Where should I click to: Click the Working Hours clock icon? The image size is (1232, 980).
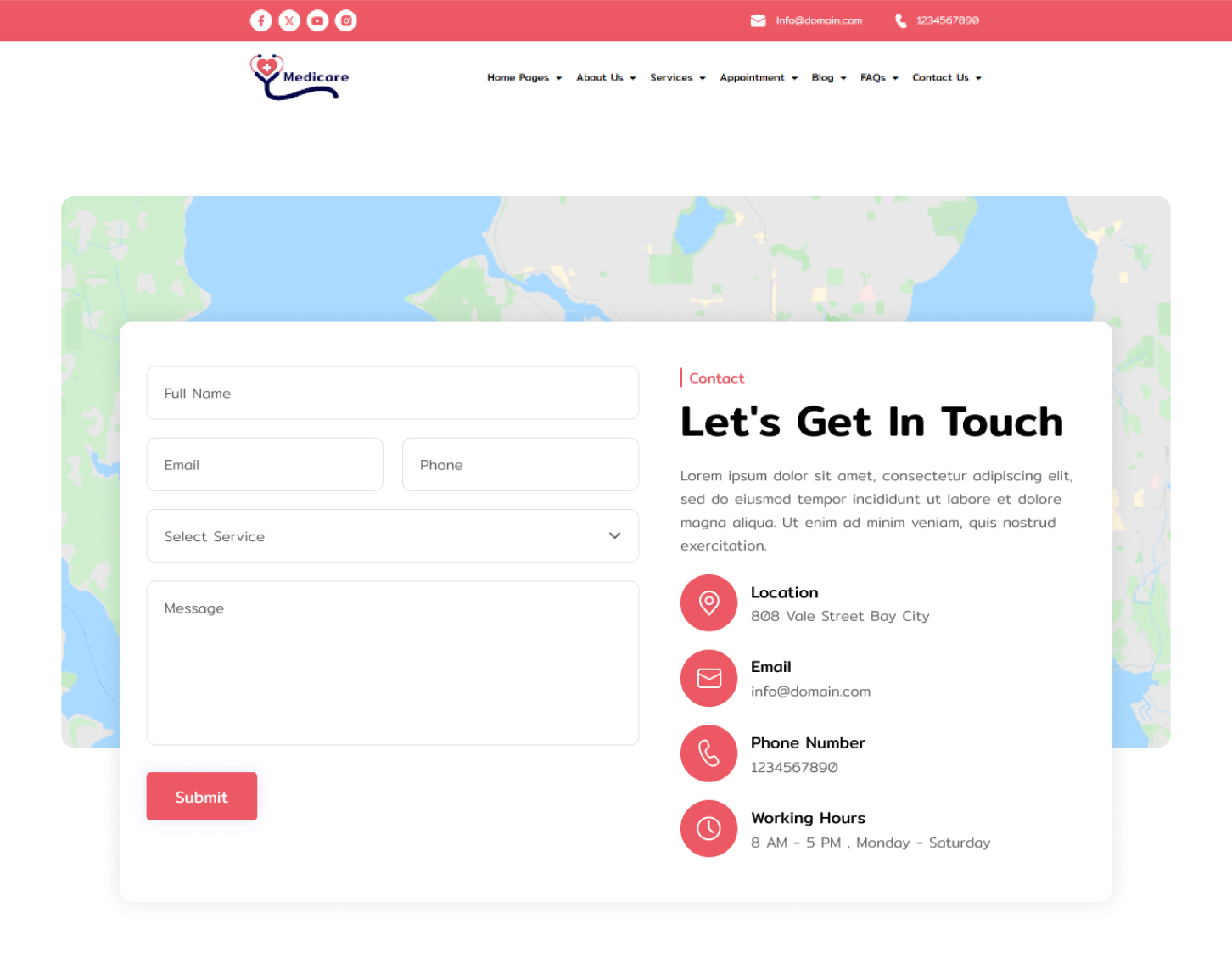point(708,828)
